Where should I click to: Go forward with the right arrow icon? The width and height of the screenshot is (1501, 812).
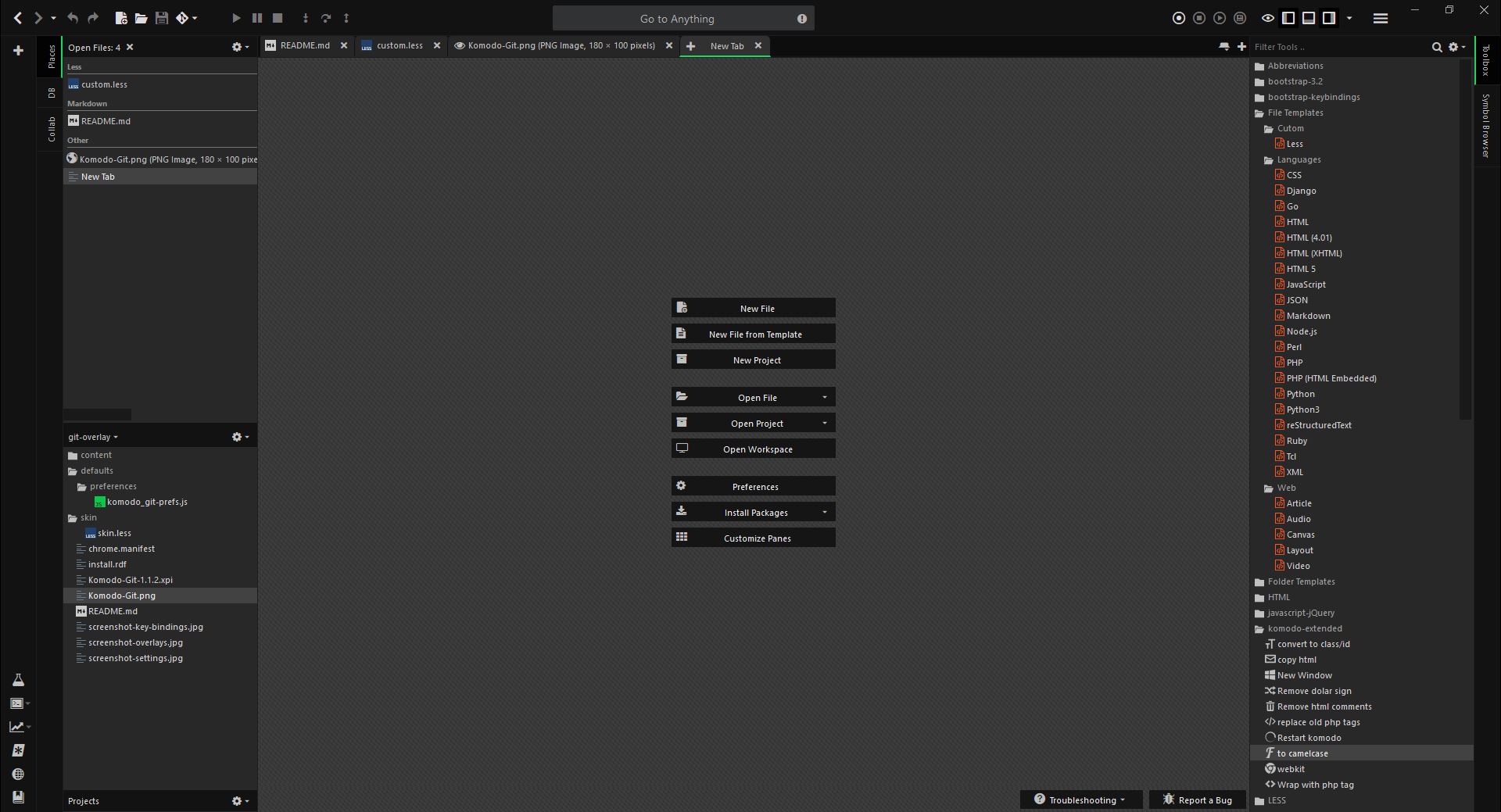(x=38, y=17)
